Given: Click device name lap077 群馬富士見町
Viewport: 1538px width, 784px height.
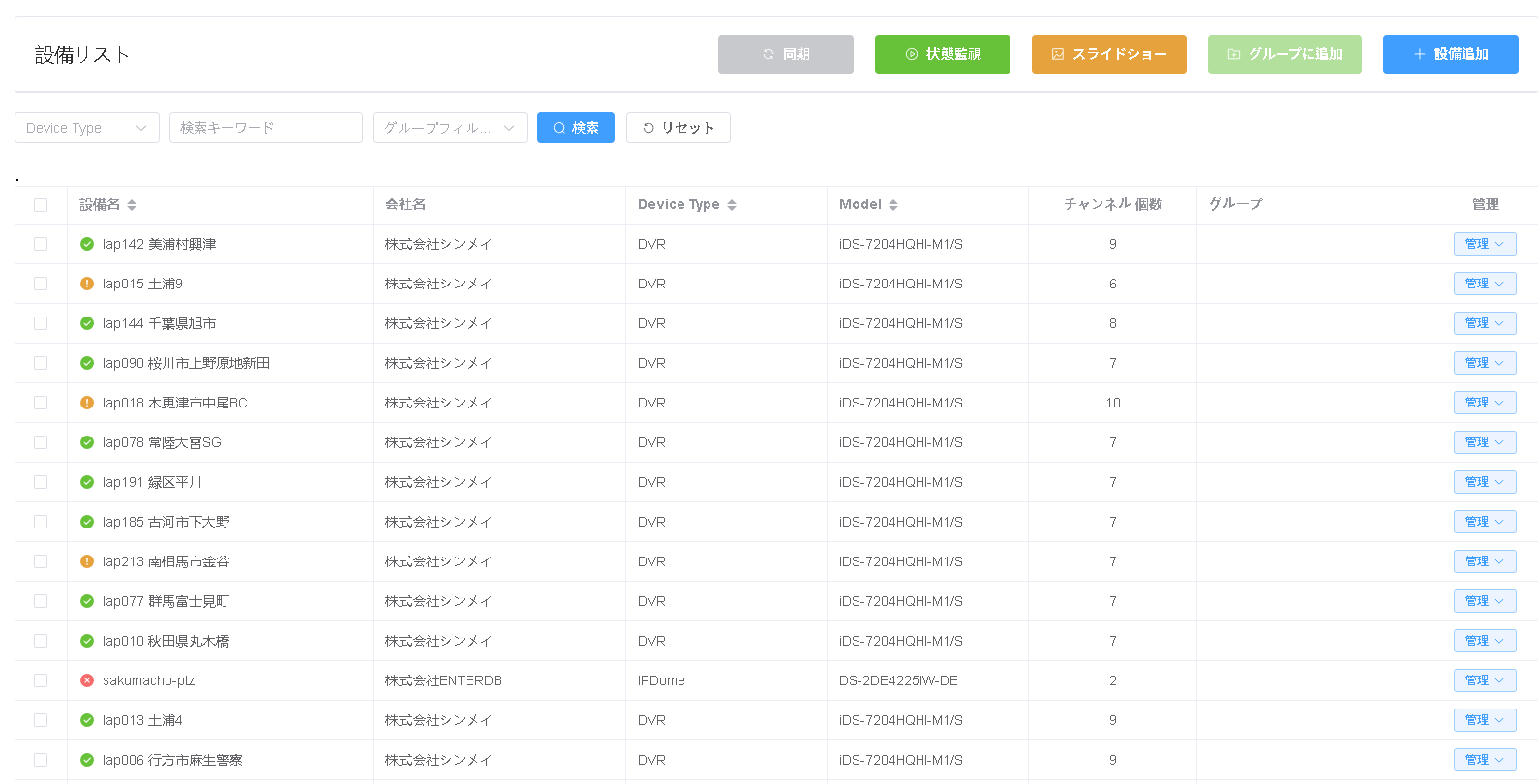Looking at the screenshot, I should (x=166, y=601).
